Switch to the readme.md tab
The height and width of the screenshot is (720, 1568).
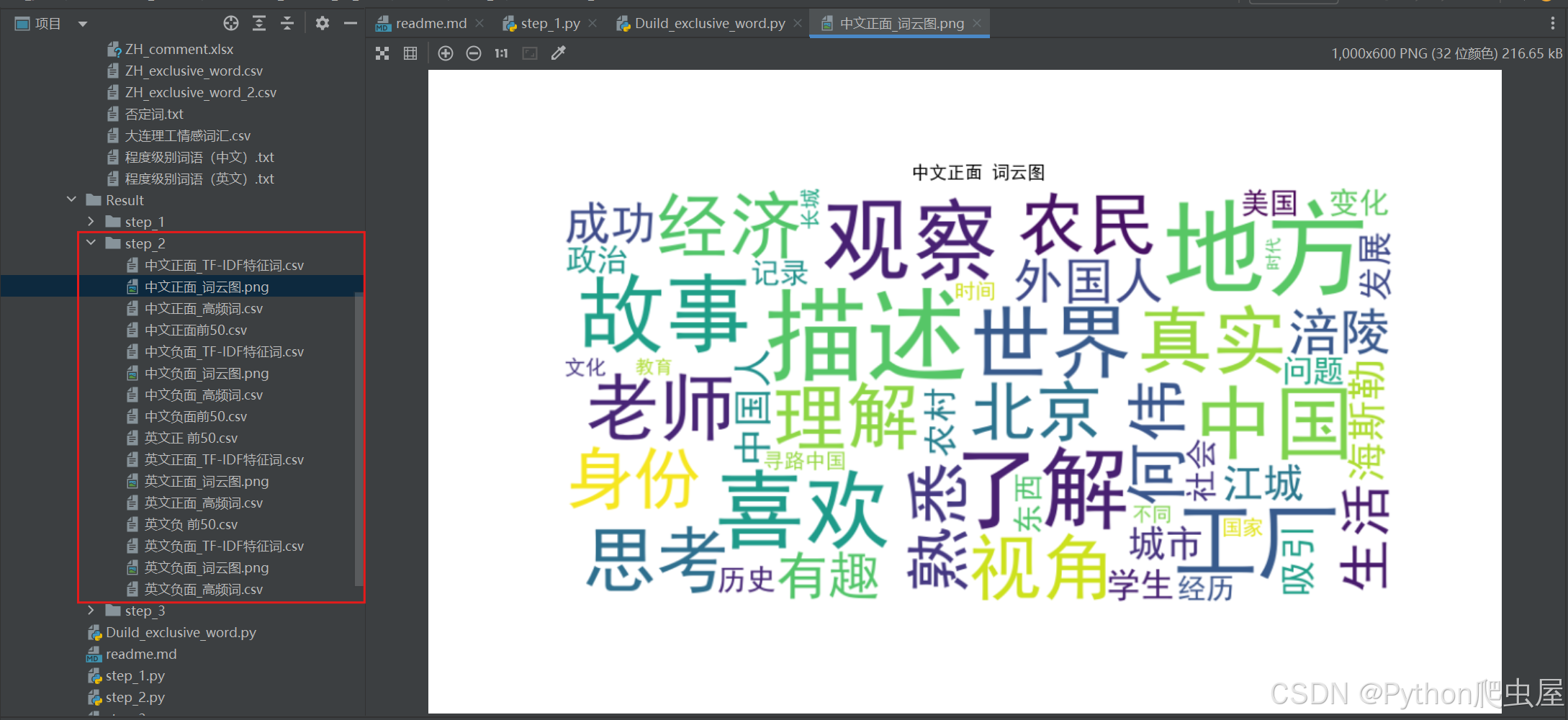tap(428, 23)
